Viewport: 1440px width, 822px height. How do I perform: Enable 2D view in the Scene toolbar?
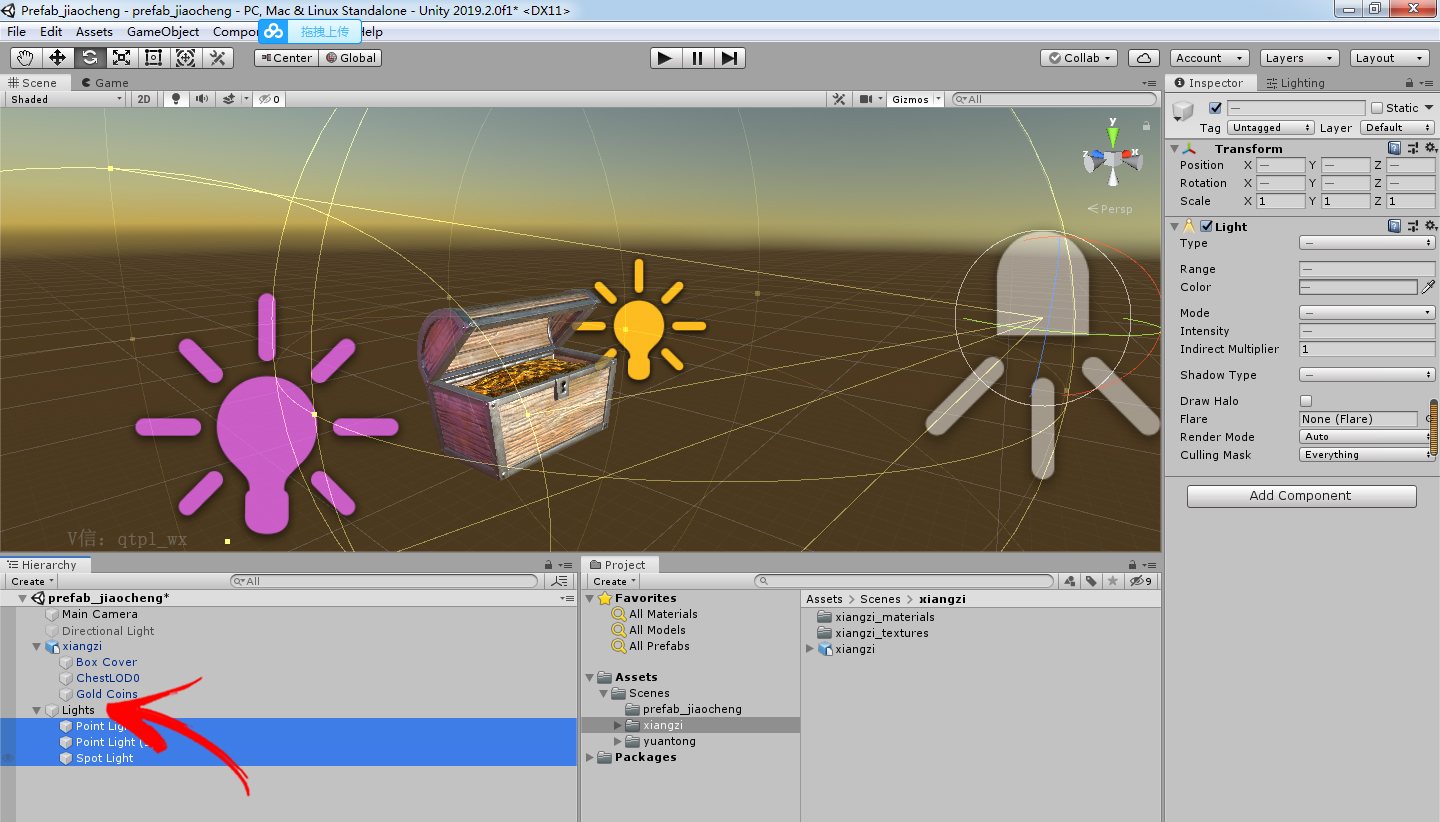pyautogui.click(x=144, y=98)
